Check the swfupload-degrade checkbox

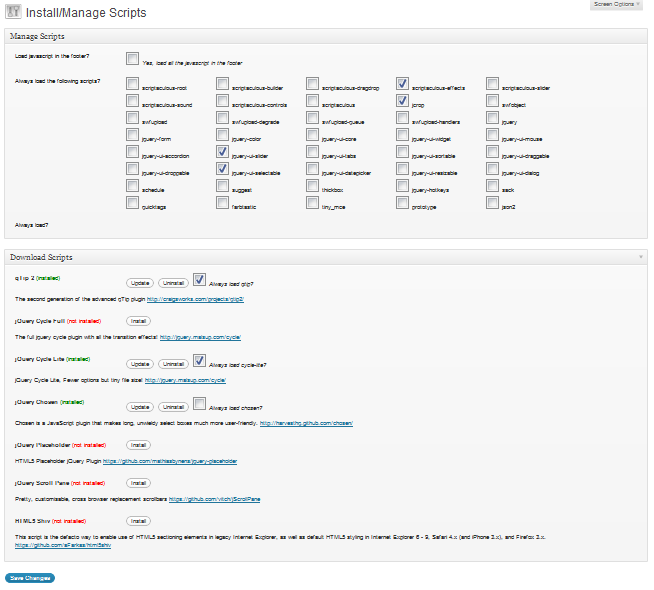[222, 118]
